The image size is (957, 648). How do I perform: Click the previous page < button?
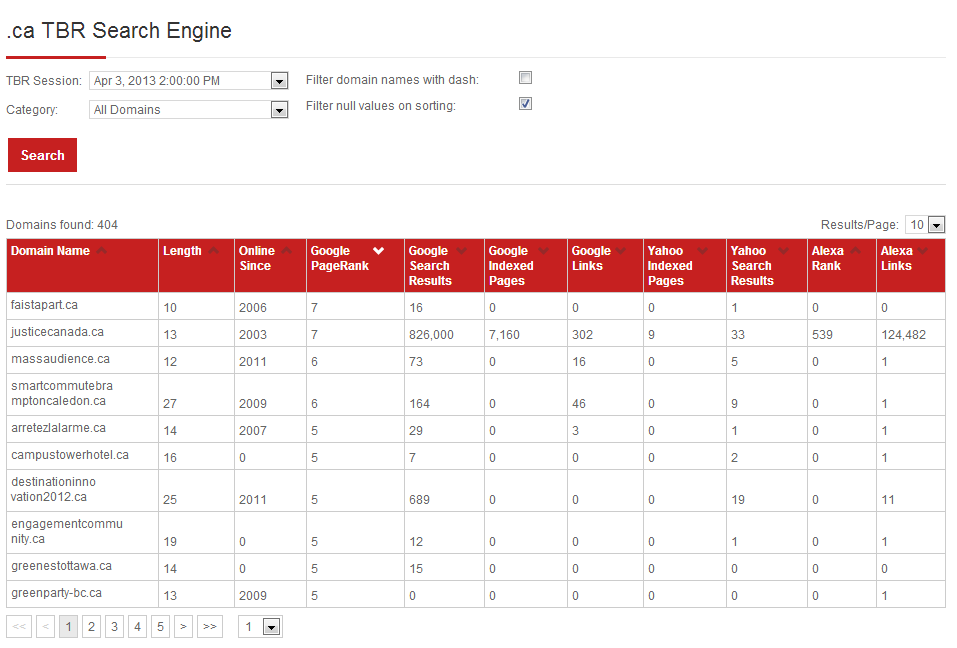click(45, 627)
